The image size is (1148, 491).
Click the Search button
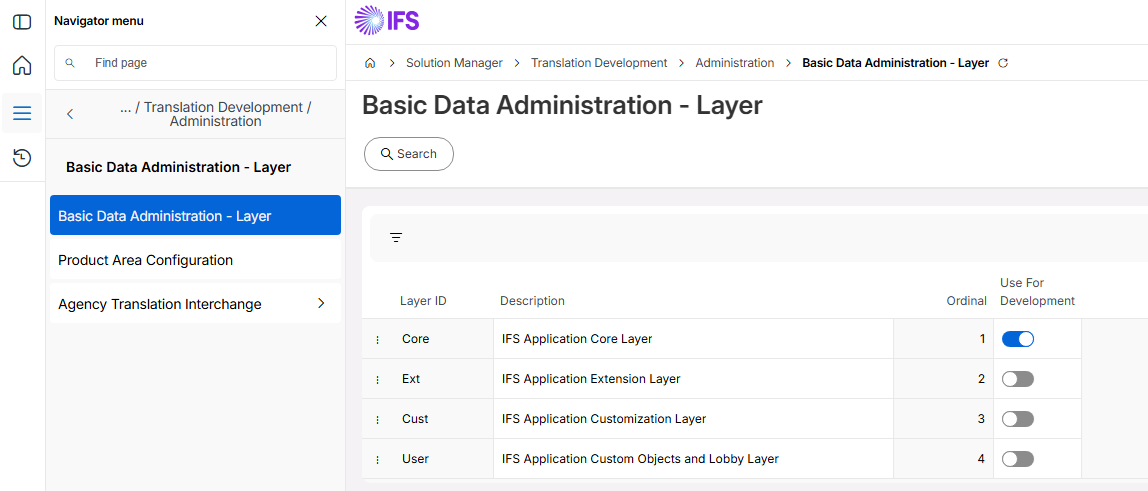coord(409,154)
